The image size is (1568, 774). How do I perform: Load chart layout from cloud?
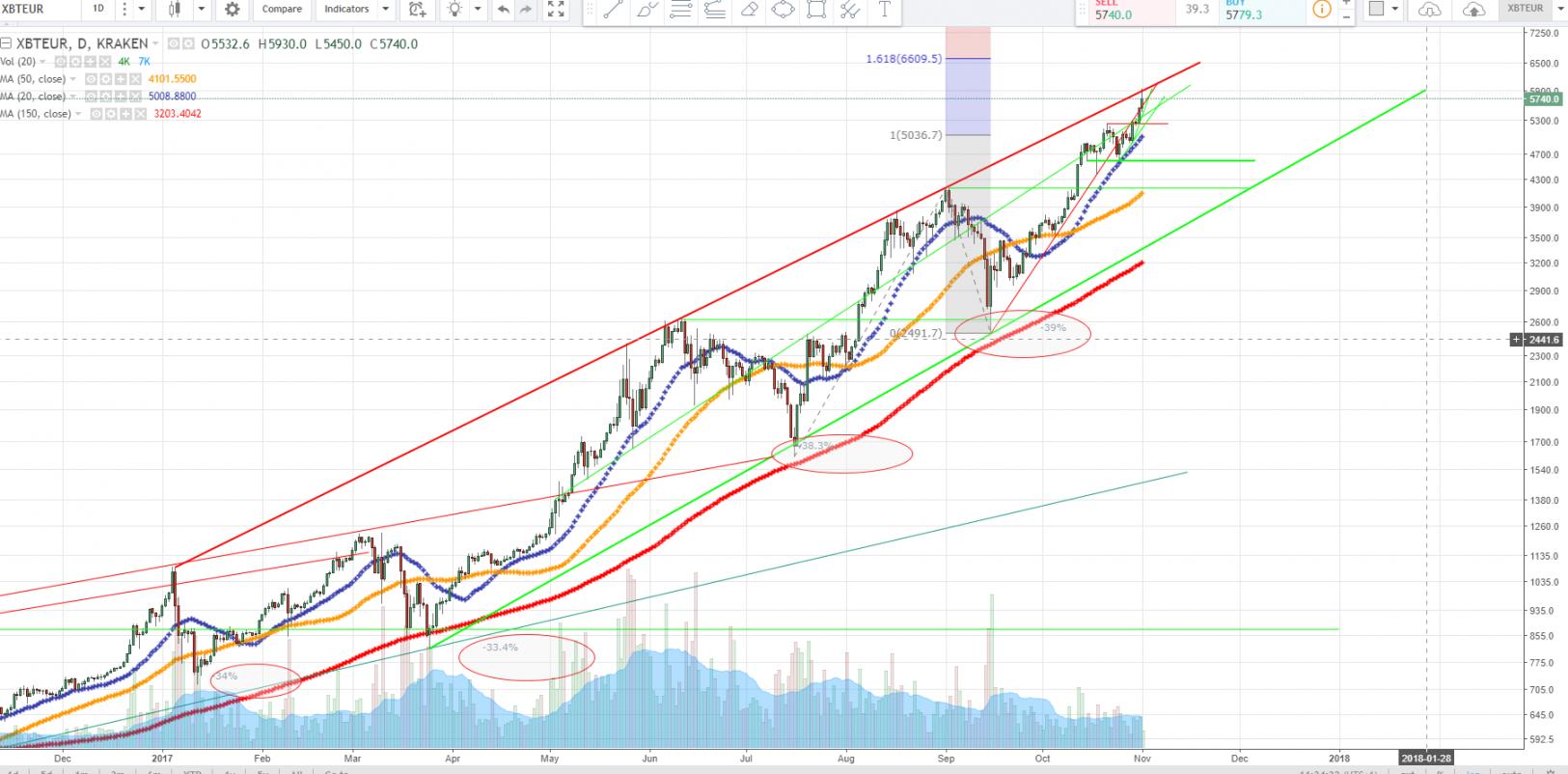(1431, 9)
